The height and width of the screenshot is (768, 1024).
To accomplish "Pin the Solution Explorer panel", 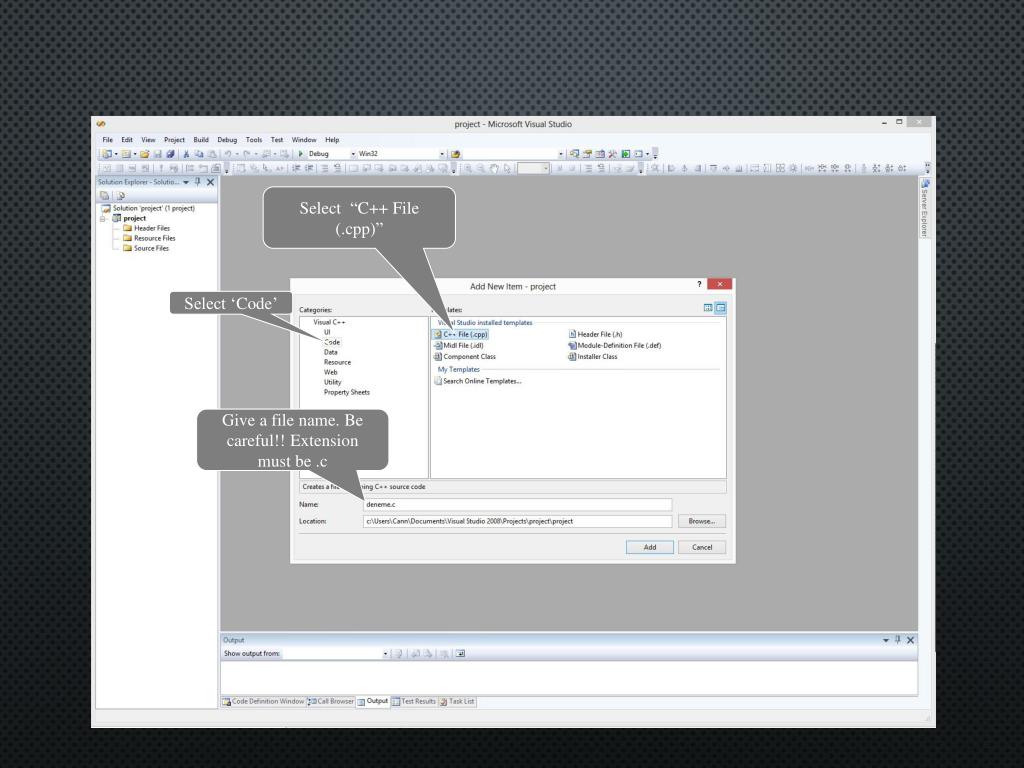I will coord(198,182).
